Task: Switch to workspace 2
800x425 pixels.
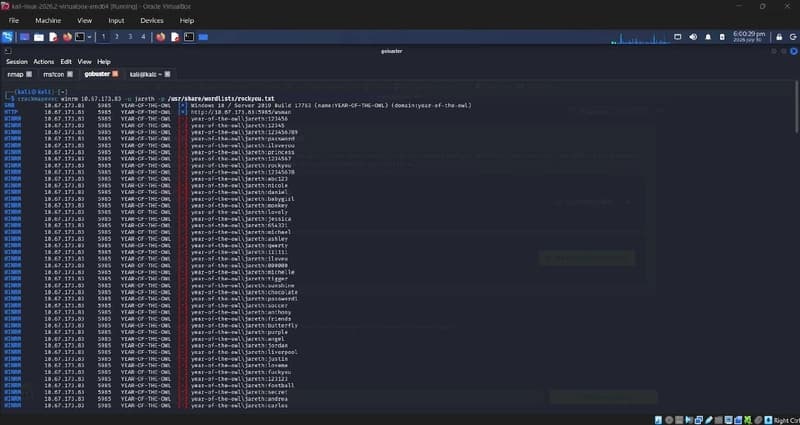Action: 117,37
